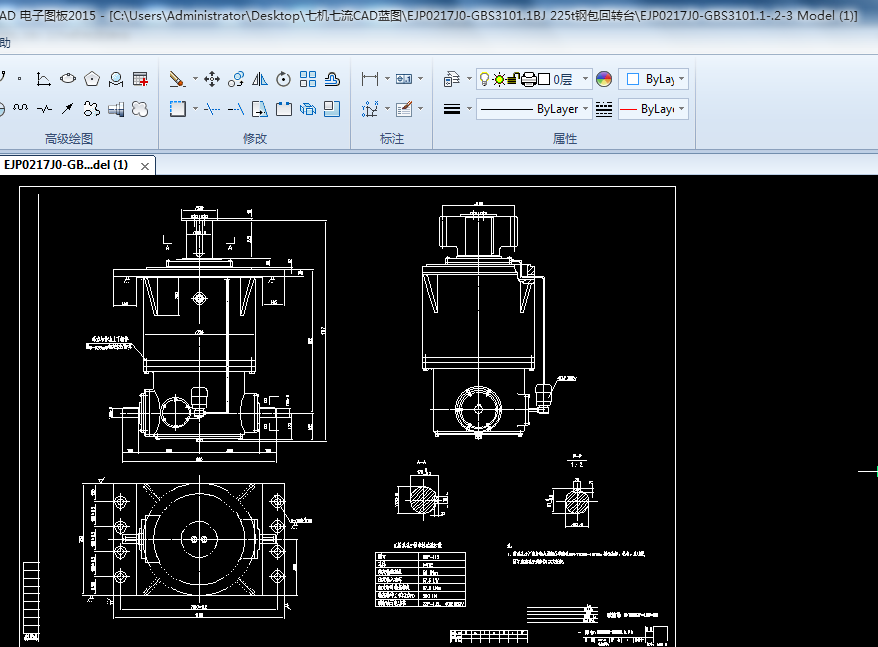Close the EJP0217J0-GB document tab

[145, 166]
